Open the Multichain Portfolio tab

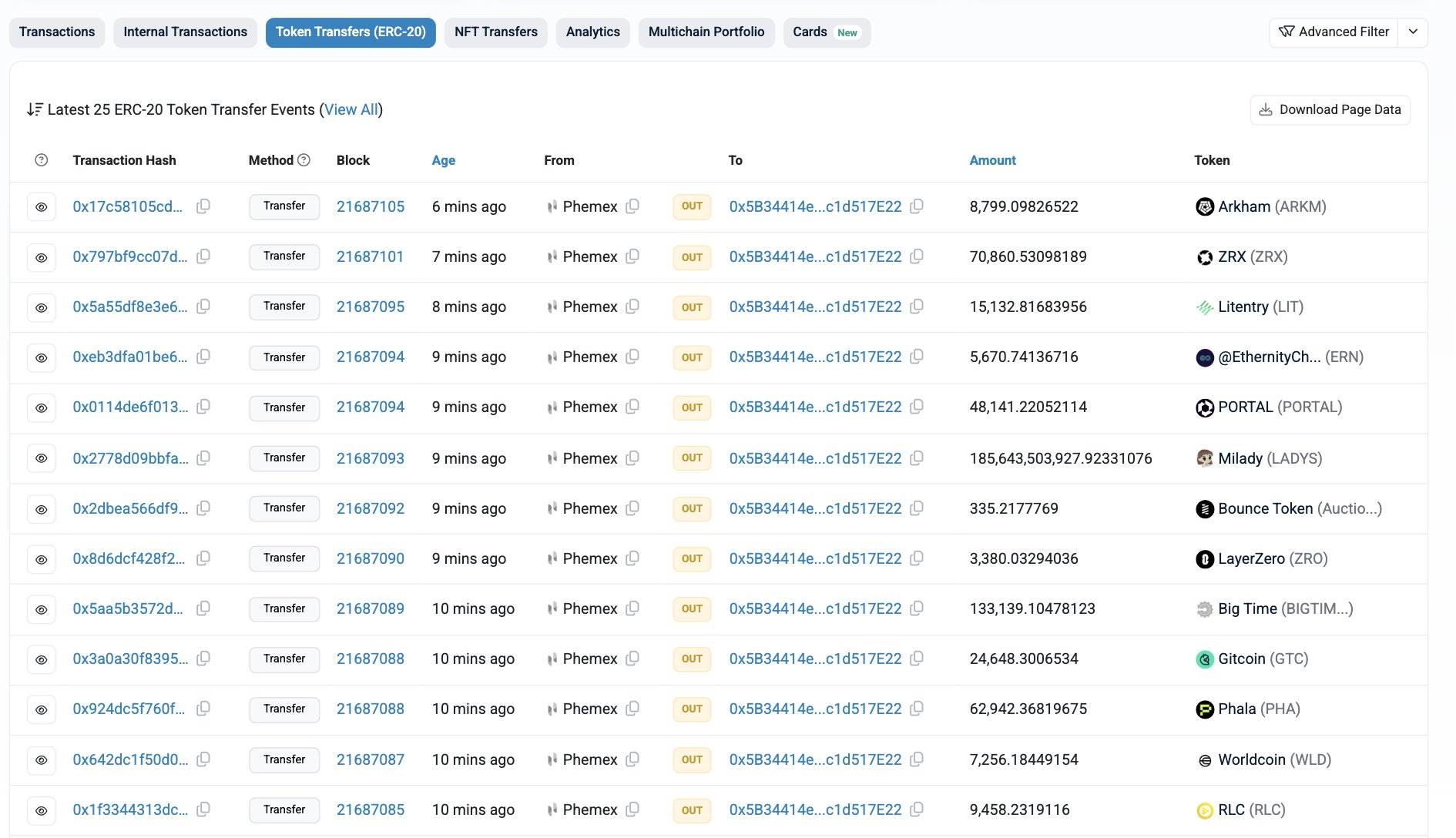706,32
